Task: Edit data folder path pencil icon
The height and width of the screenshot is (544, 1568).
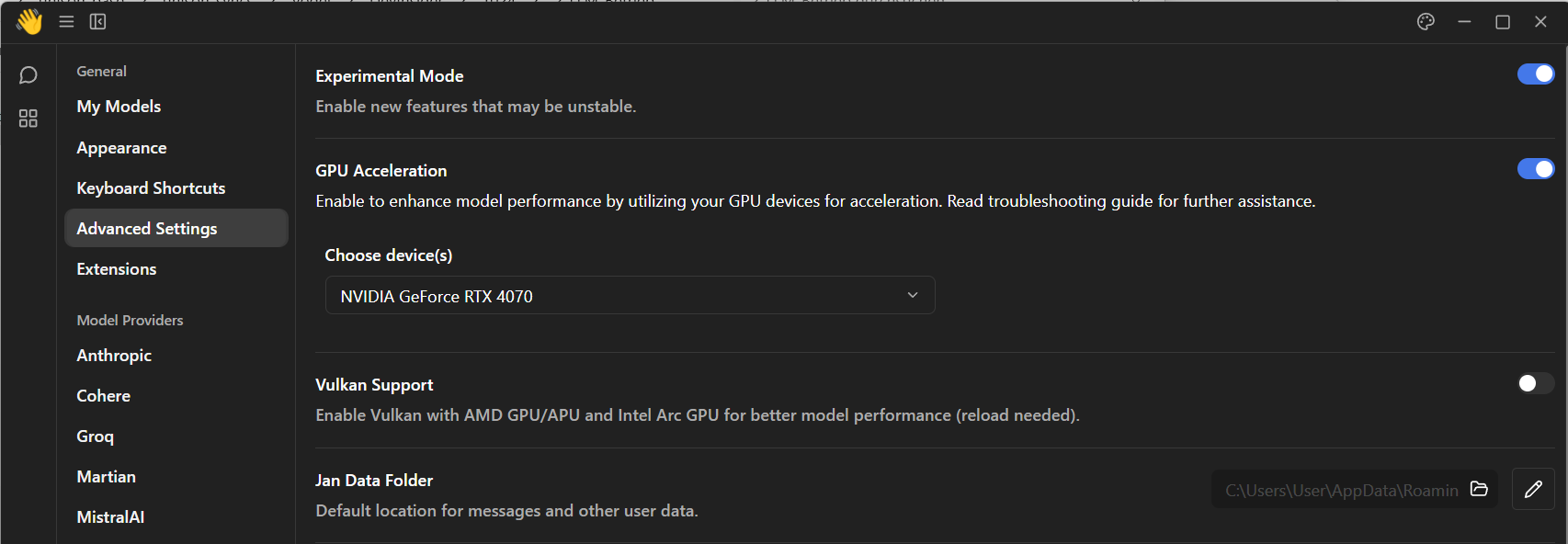Action: (x=1533, y=489)
